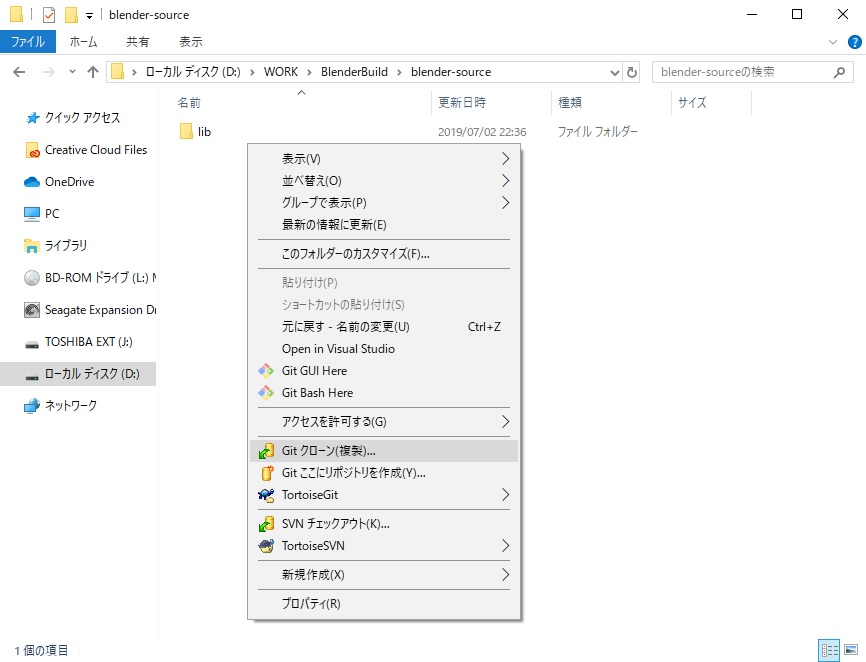Image resolution: width=866 pixels, height=662 pixels.
Task: Open the ホーム ribbon tab
Action: point(83,42)
